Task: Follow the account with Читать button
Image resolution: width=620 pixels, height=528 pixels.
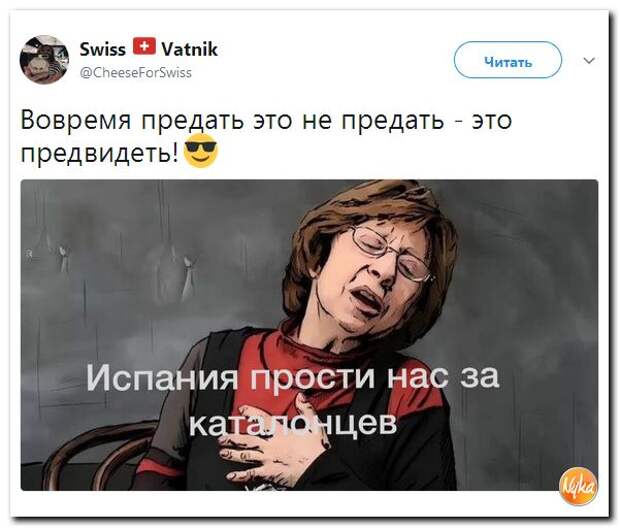Action: click(x=508, y=60)
